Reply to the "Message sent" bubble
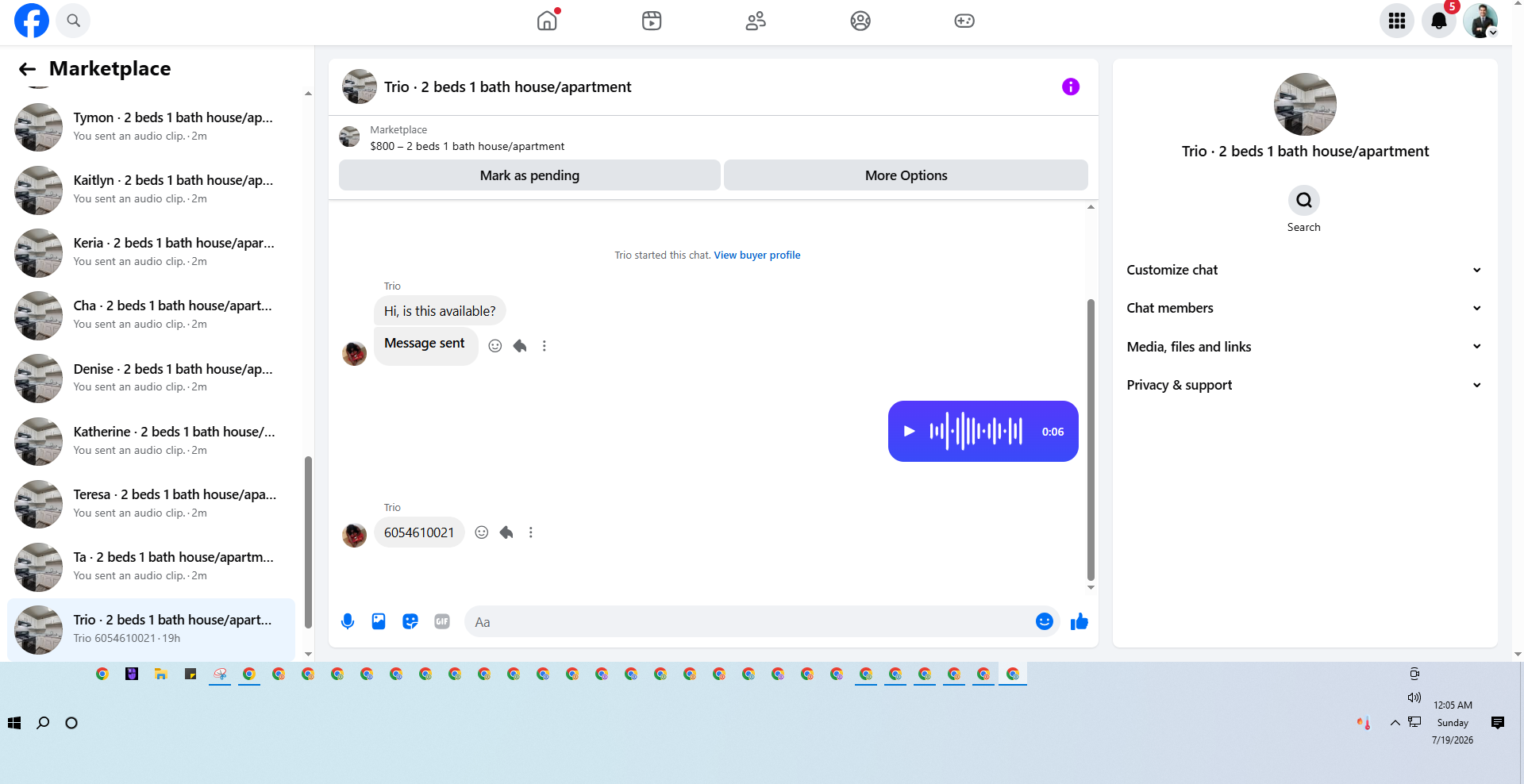The width and height of the screenshot is (1524, 784). point(520,346)
